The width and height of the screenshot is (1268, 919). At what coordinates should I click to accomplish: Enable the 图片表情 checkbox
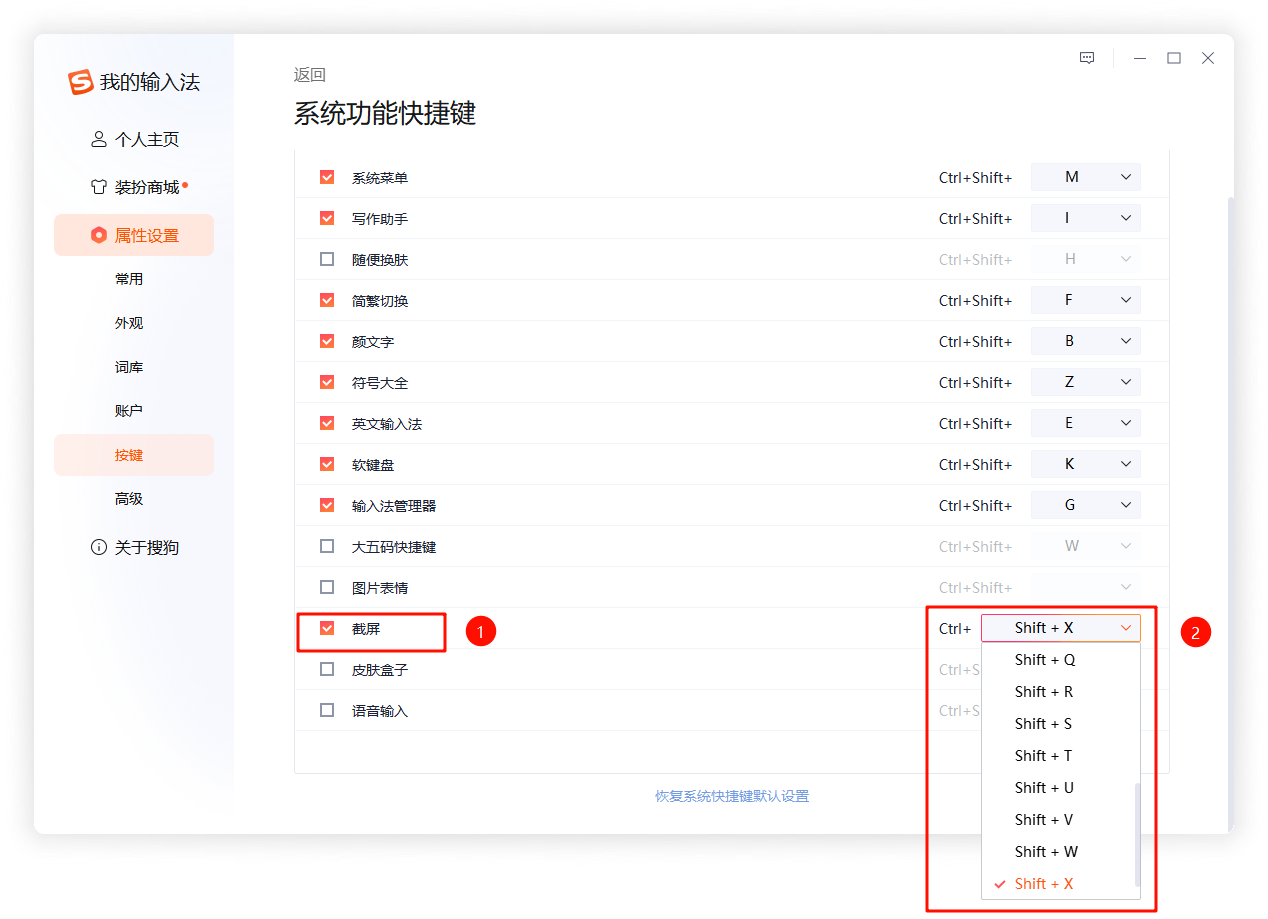(327, 587)
